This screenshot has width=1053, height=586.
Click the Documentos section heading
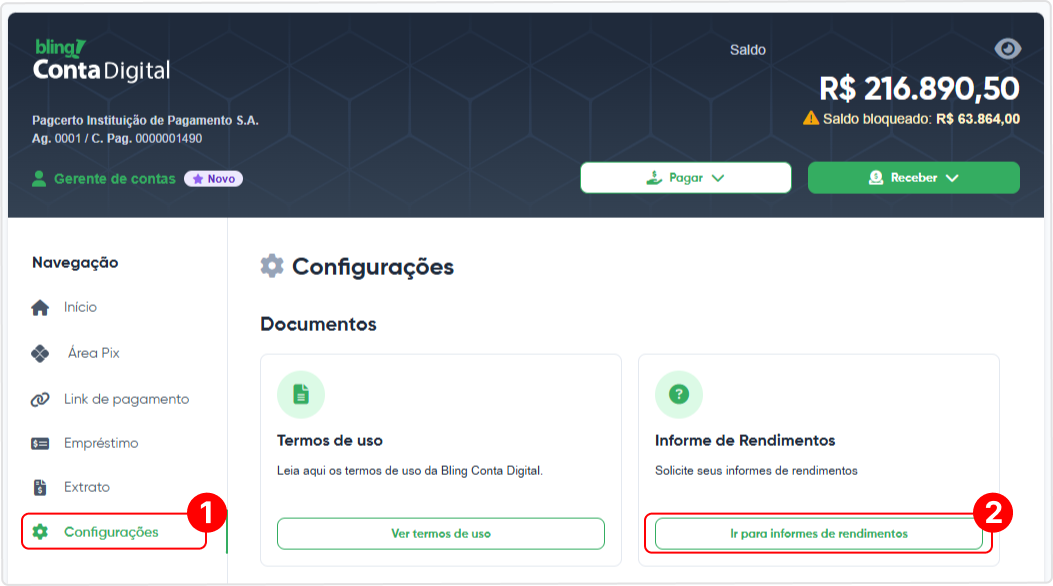pos(318,324)
